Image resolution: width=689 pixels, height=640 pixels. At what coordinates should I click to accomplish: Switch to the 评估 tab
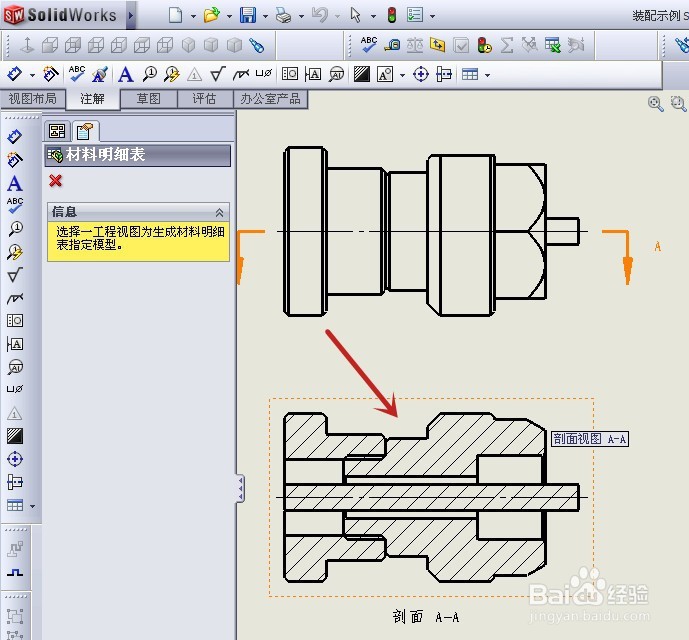pyautogui.click(x=204, y=99)
